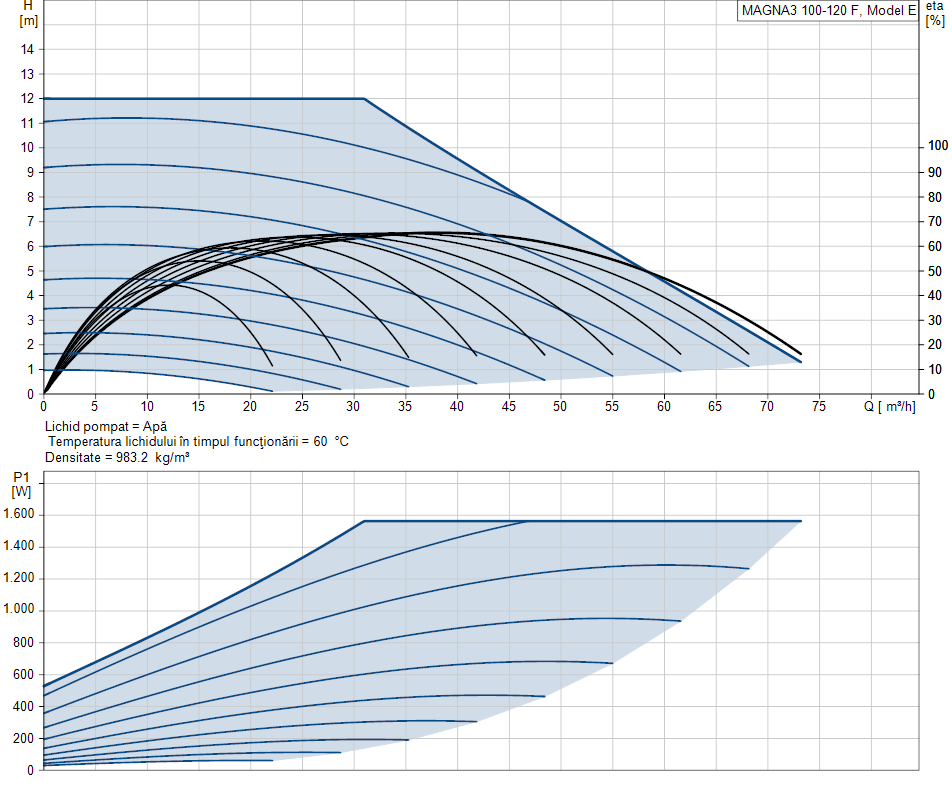Click the '800' power axis value
The height and width of the screenshot is (788, 952).
23,642
